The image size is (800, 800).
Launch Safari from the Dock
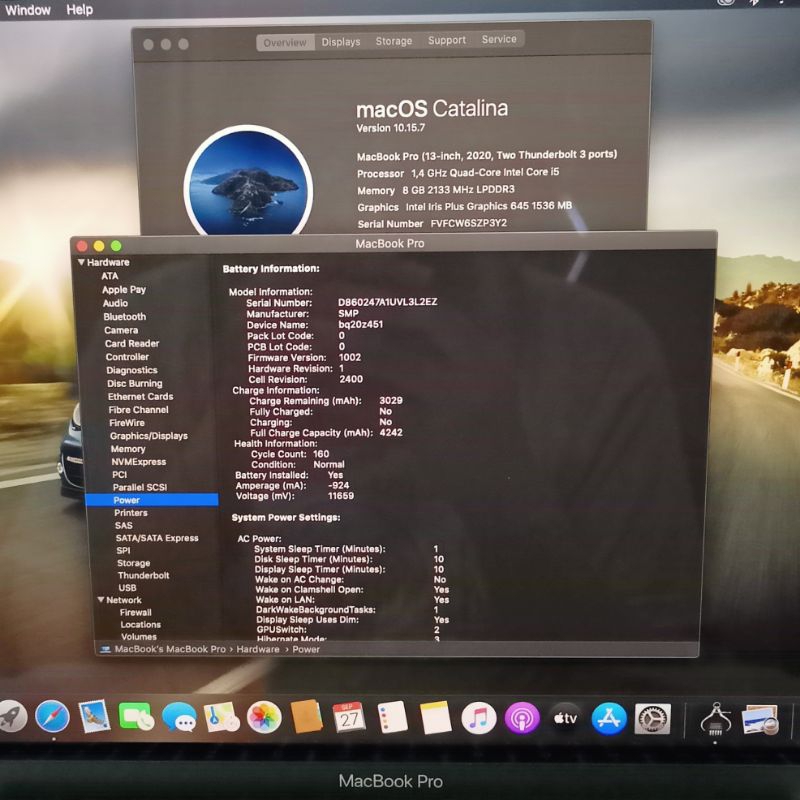tap(53, 716)
